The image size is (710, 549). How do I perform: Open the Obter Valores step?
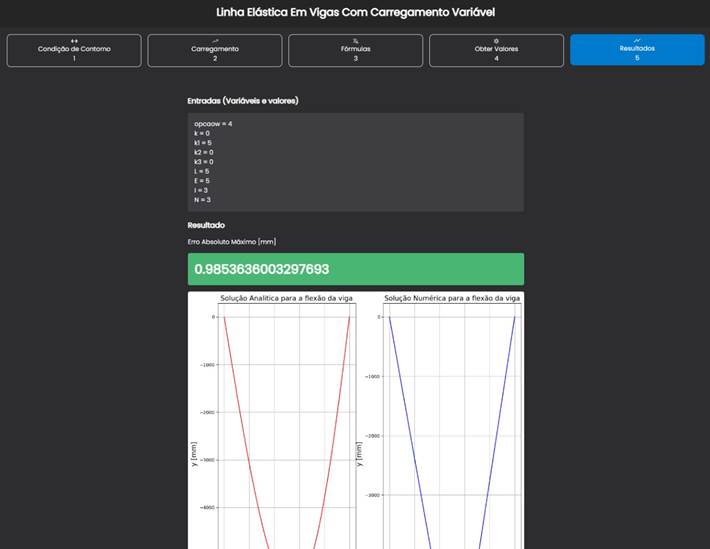pyautogui.click(x=497, y=50)
